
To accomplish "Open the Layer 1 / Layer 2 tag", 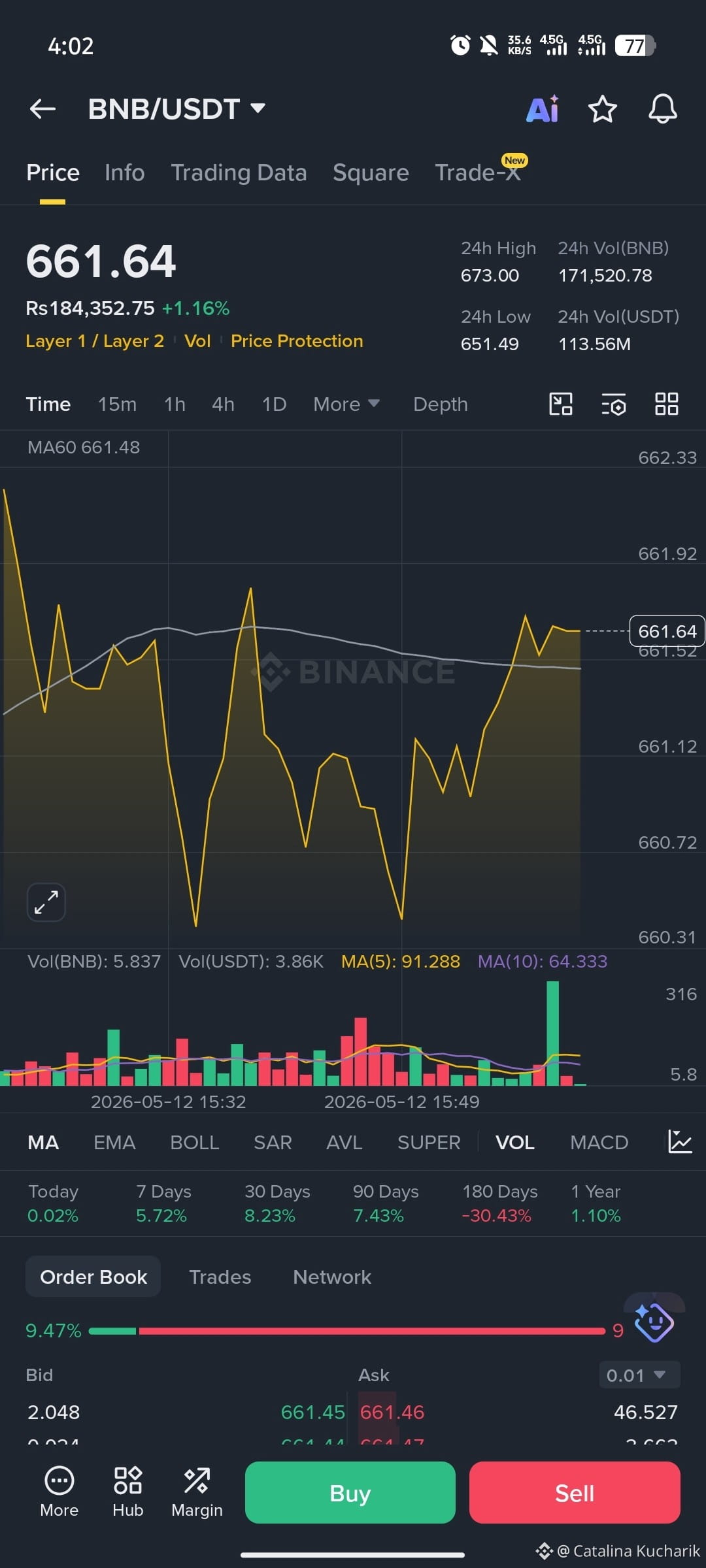I will pos(95,341).
